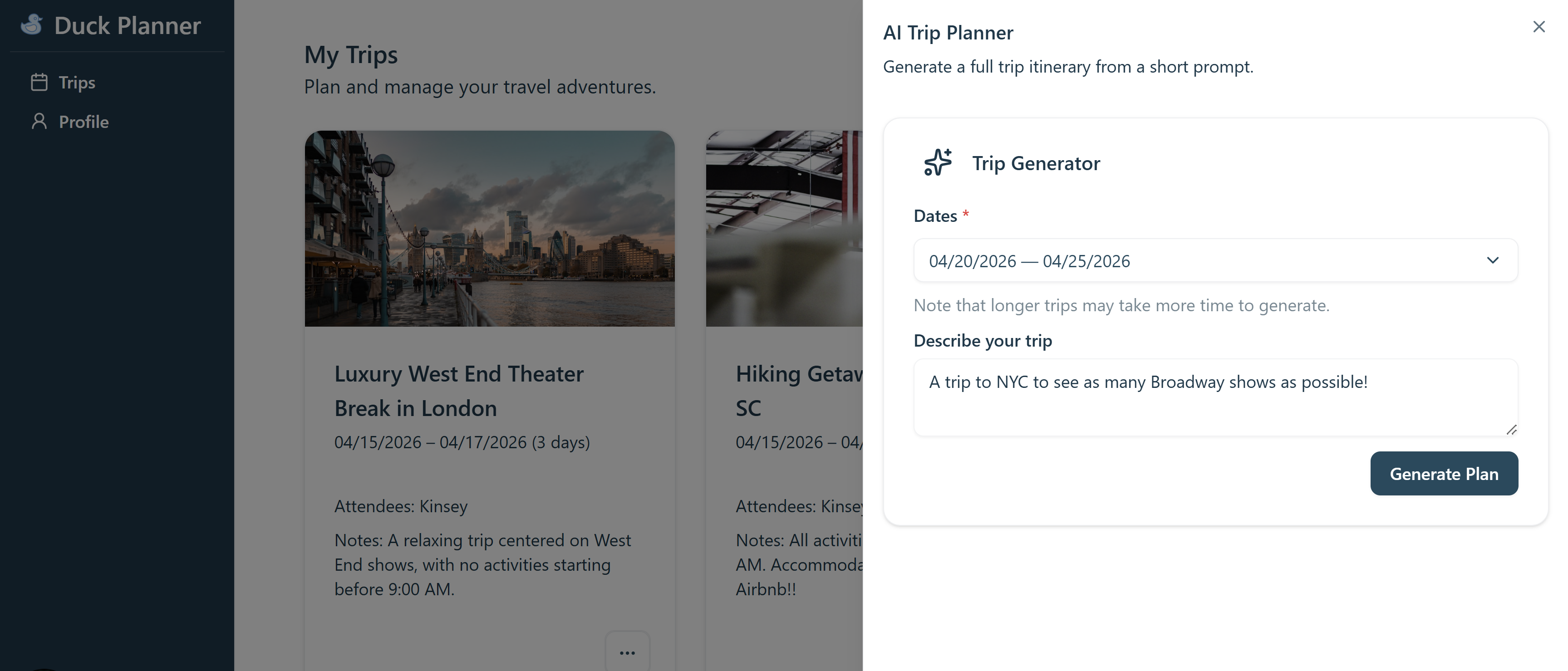Screen dimensions: 1568x671
Task: Click the textarea resize handle corner
Action: pyautogui.click(x=1511, y=430)
